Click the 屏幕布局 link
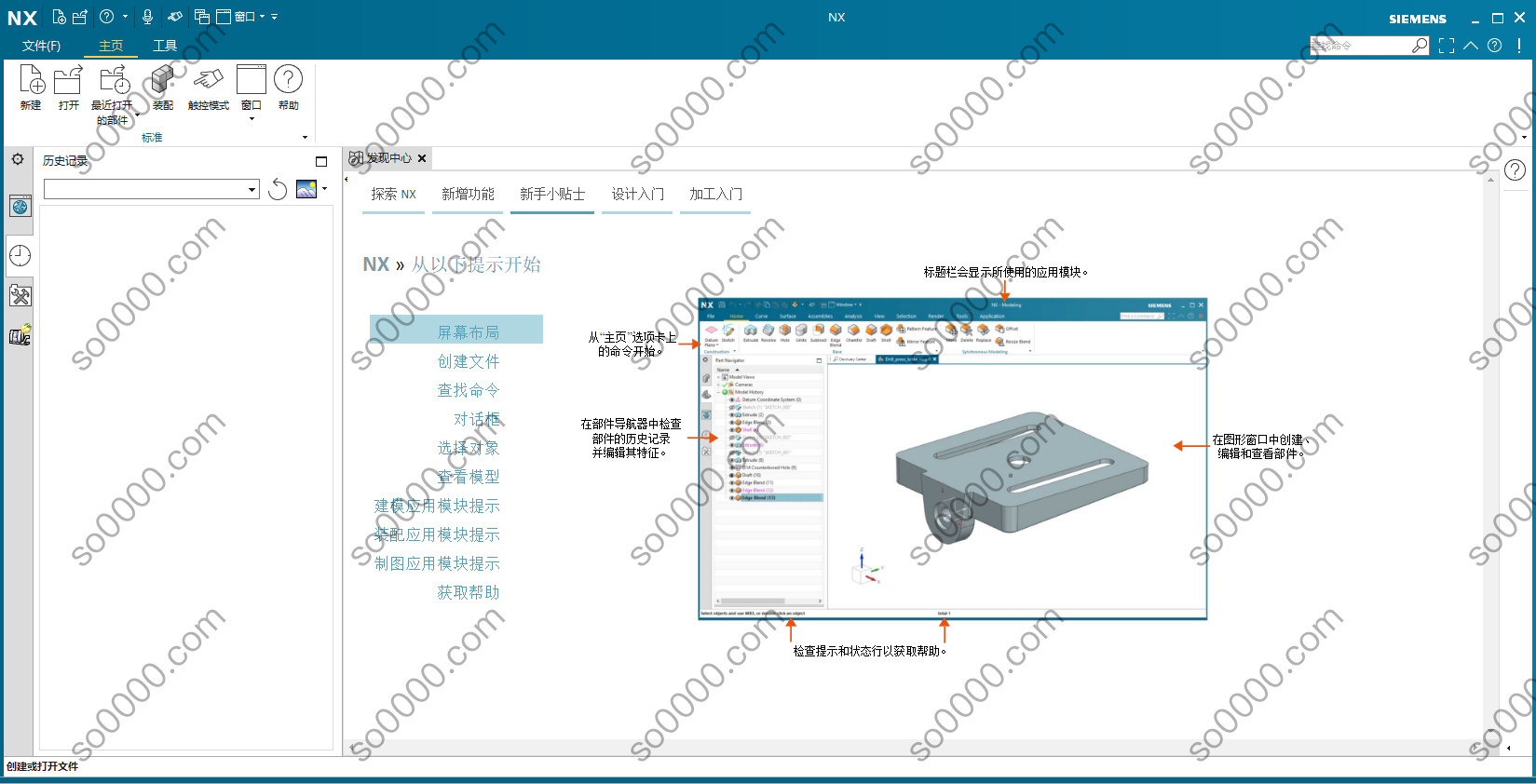The image size is (1536, 784). (469, 332)
